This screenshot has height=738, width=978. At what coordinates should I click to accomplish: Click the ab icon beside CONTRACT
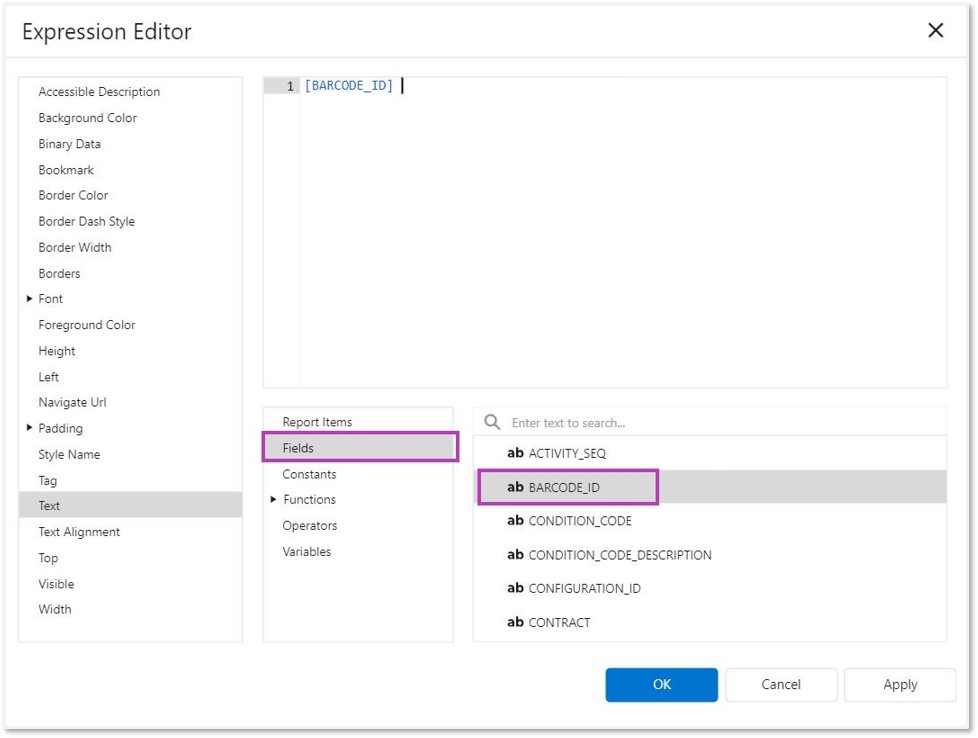tap(515, 622)
